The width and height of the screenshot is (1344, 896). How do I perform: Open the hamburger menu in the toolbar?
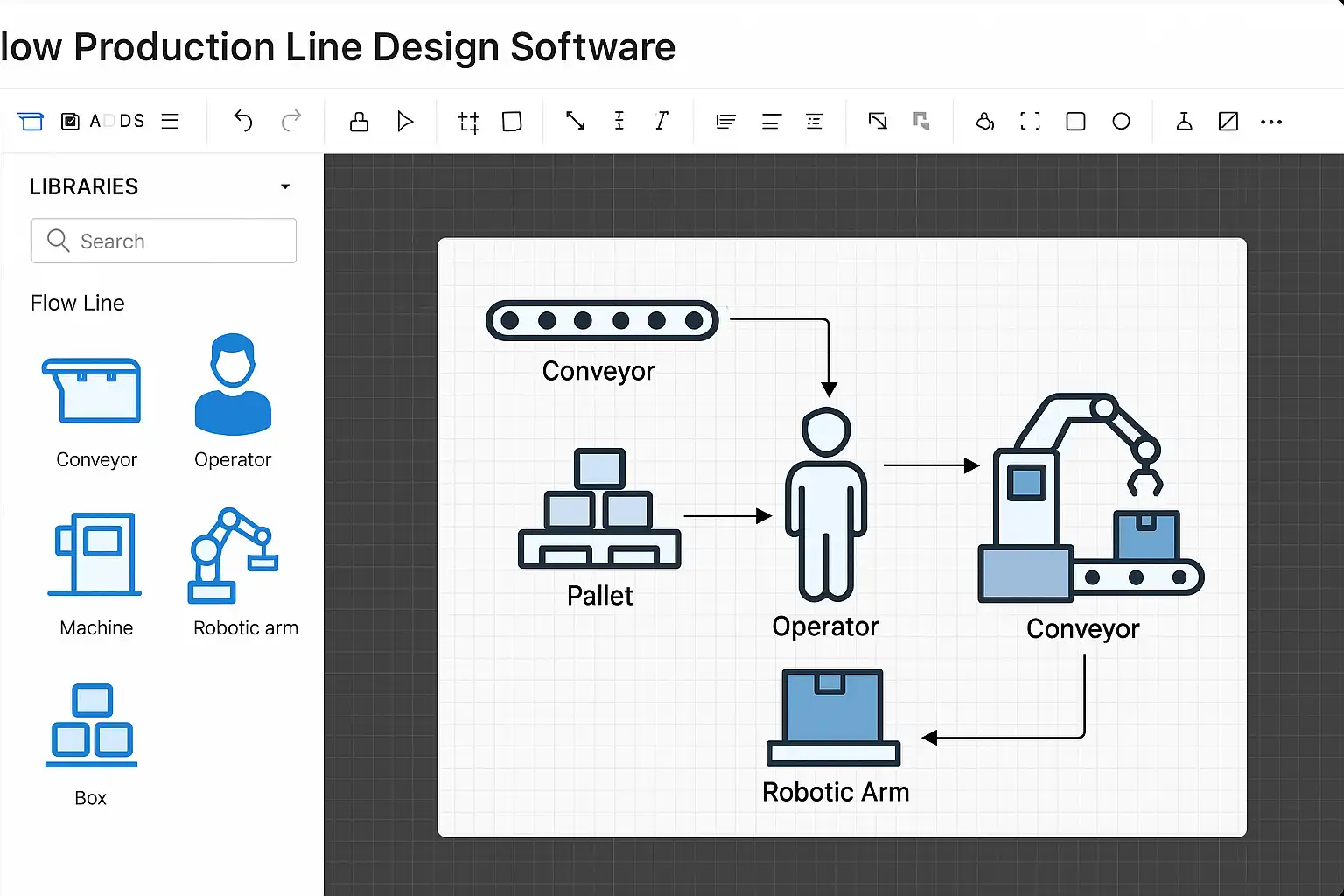pos(171,122)
